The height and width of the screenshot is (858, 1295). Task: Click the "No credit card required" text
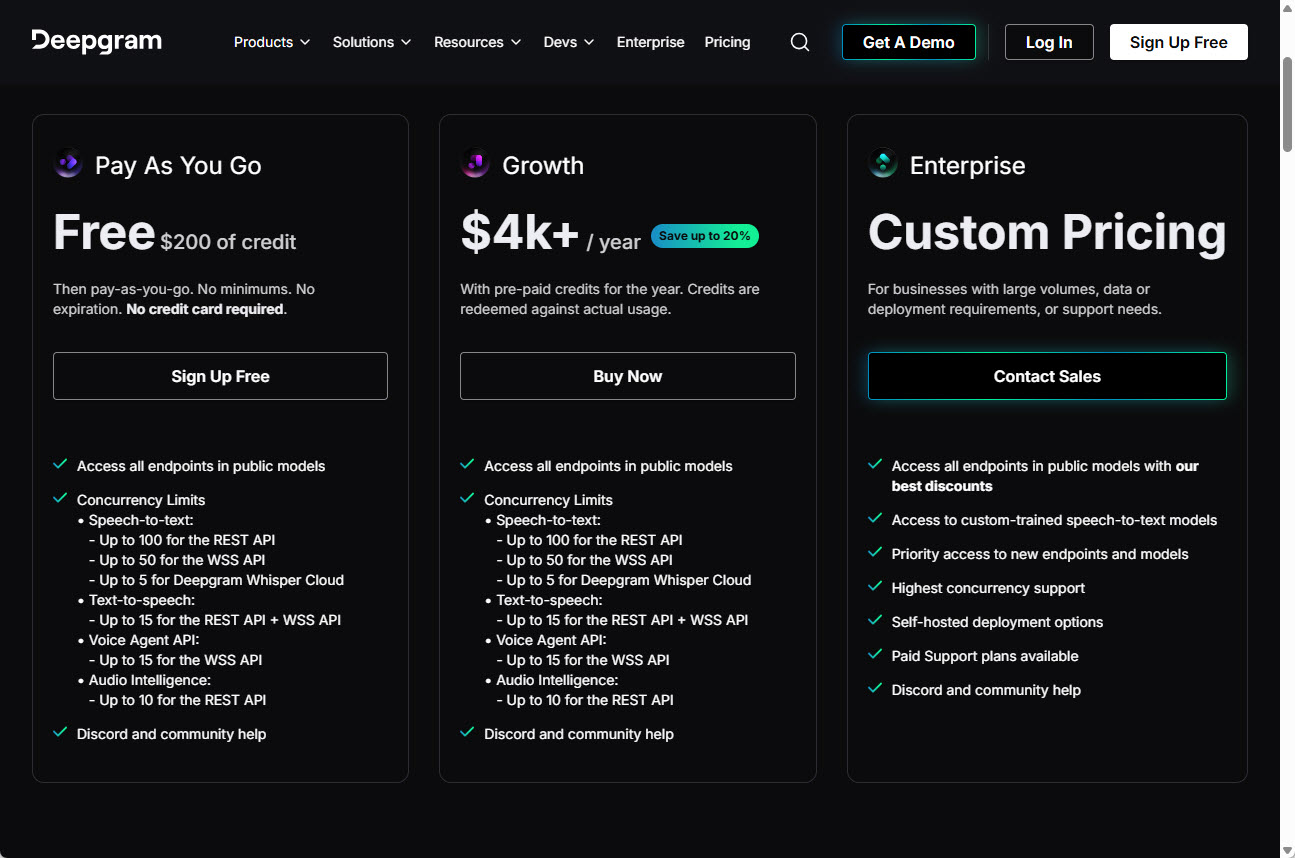205,309
